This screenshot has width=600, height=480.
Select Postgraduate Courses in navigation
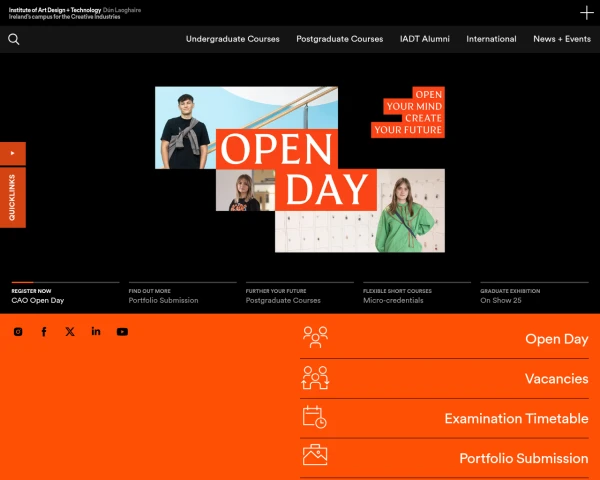pyautogui.click(x=339, y=39)
